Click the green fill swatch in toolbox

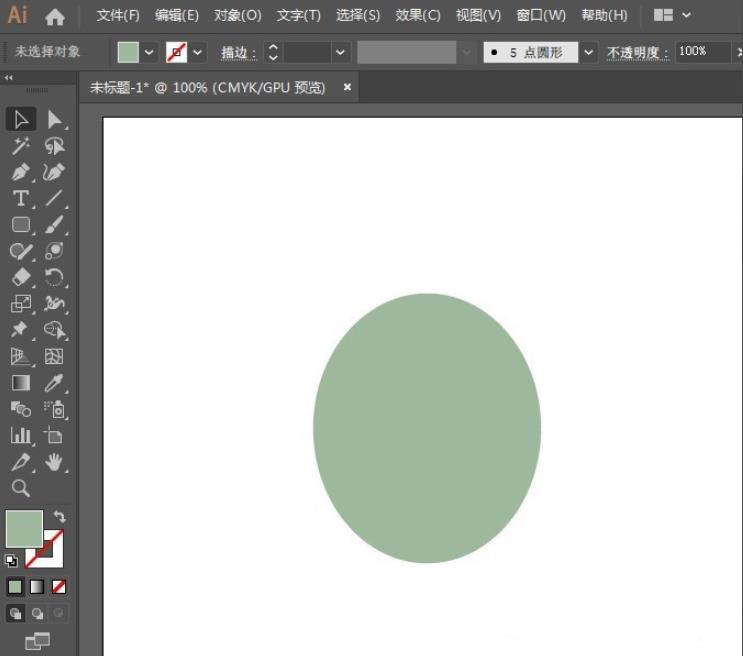tap(24, 528)
